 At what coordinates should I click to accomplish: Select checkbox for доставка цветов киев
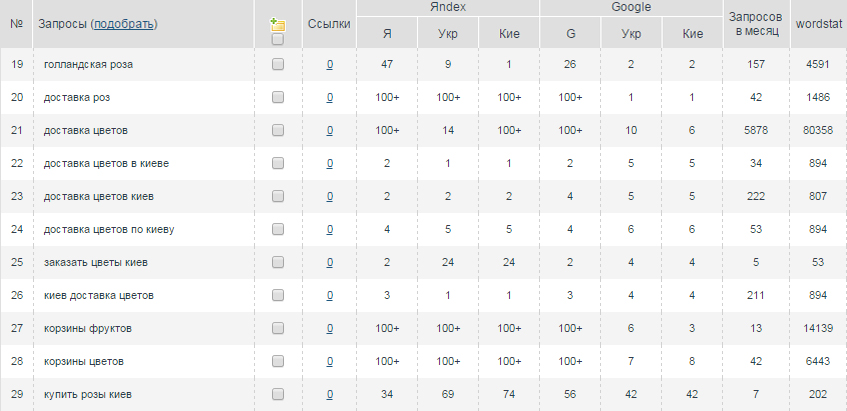278,196
